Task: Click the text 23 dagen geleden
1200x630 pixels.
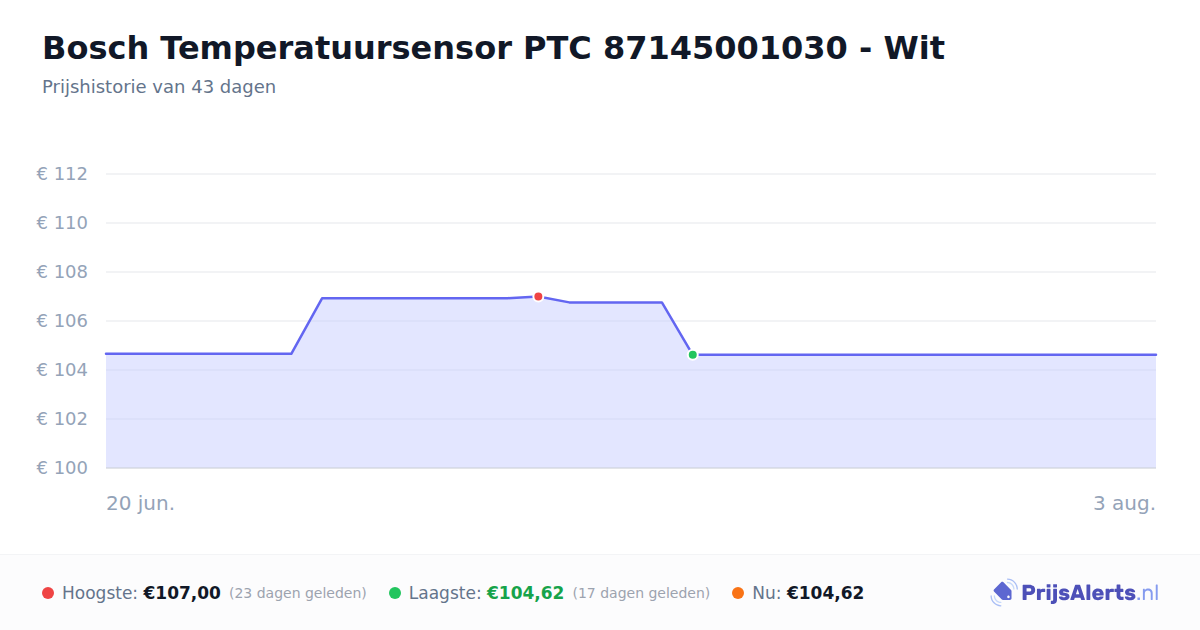Action: click(x=298, y=593)
